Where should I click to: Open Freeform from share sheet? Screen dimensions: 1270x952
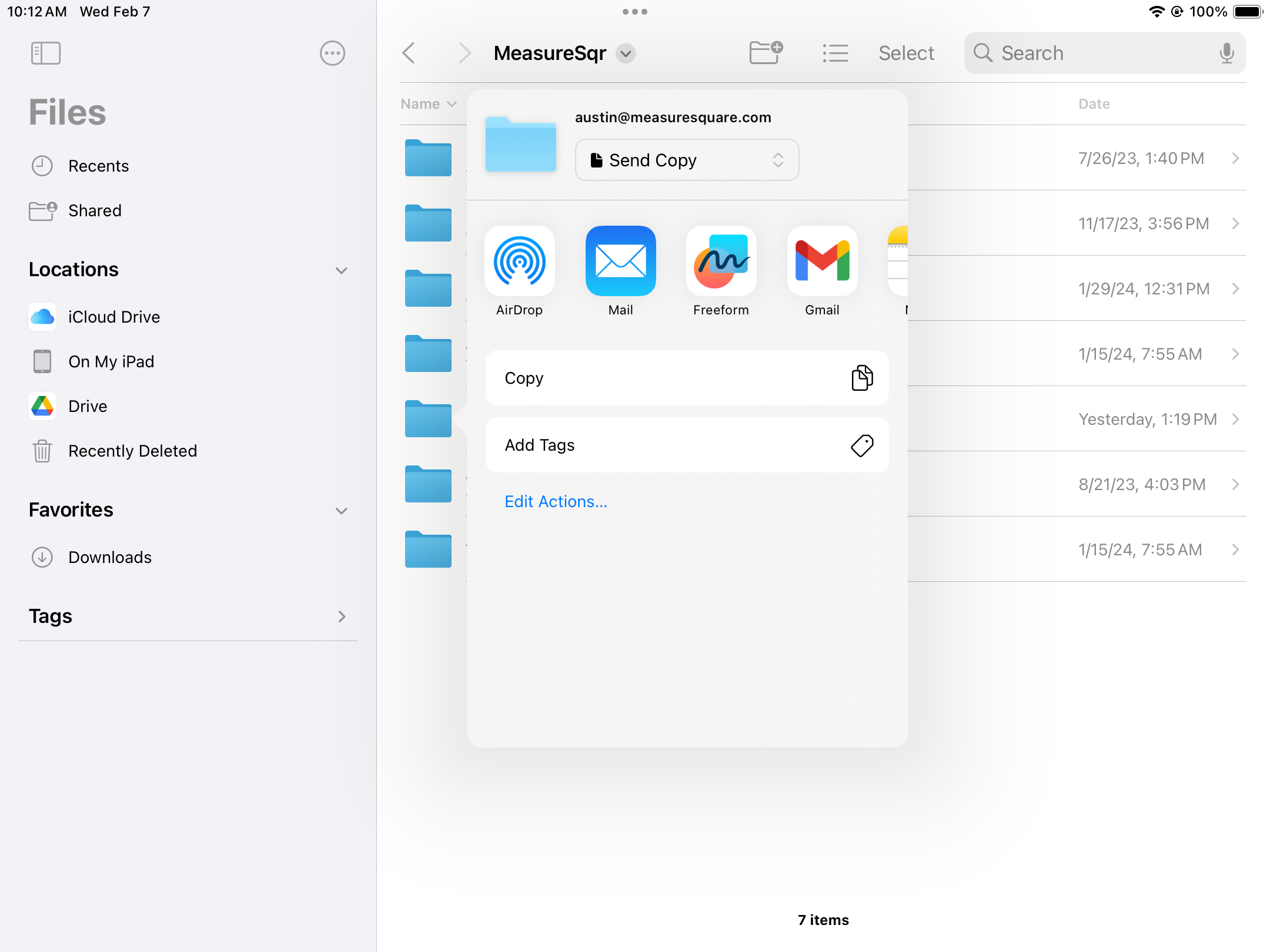tap(721, 262)
